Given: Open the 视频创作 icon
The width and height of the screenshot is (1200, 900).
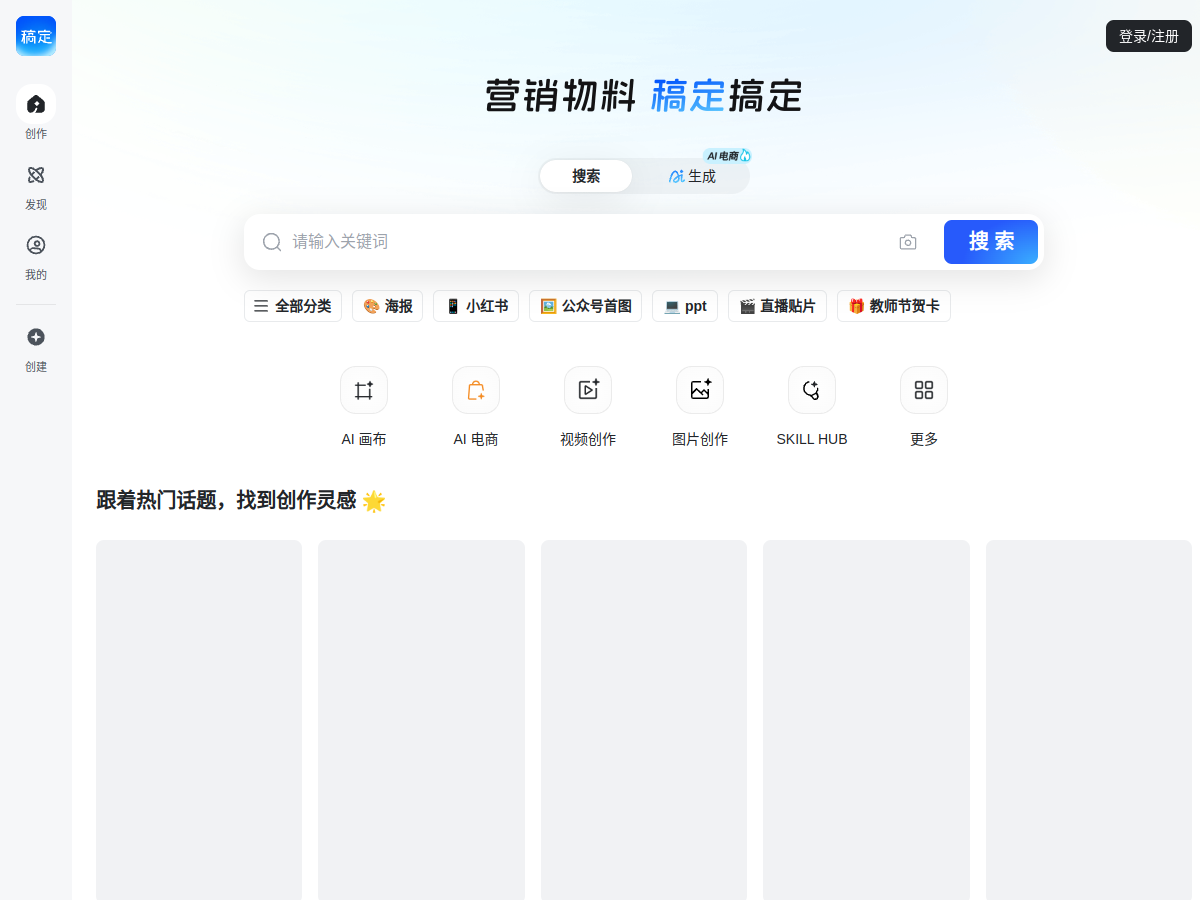Looking at the screenshot, I should click(x=588, y=390).
